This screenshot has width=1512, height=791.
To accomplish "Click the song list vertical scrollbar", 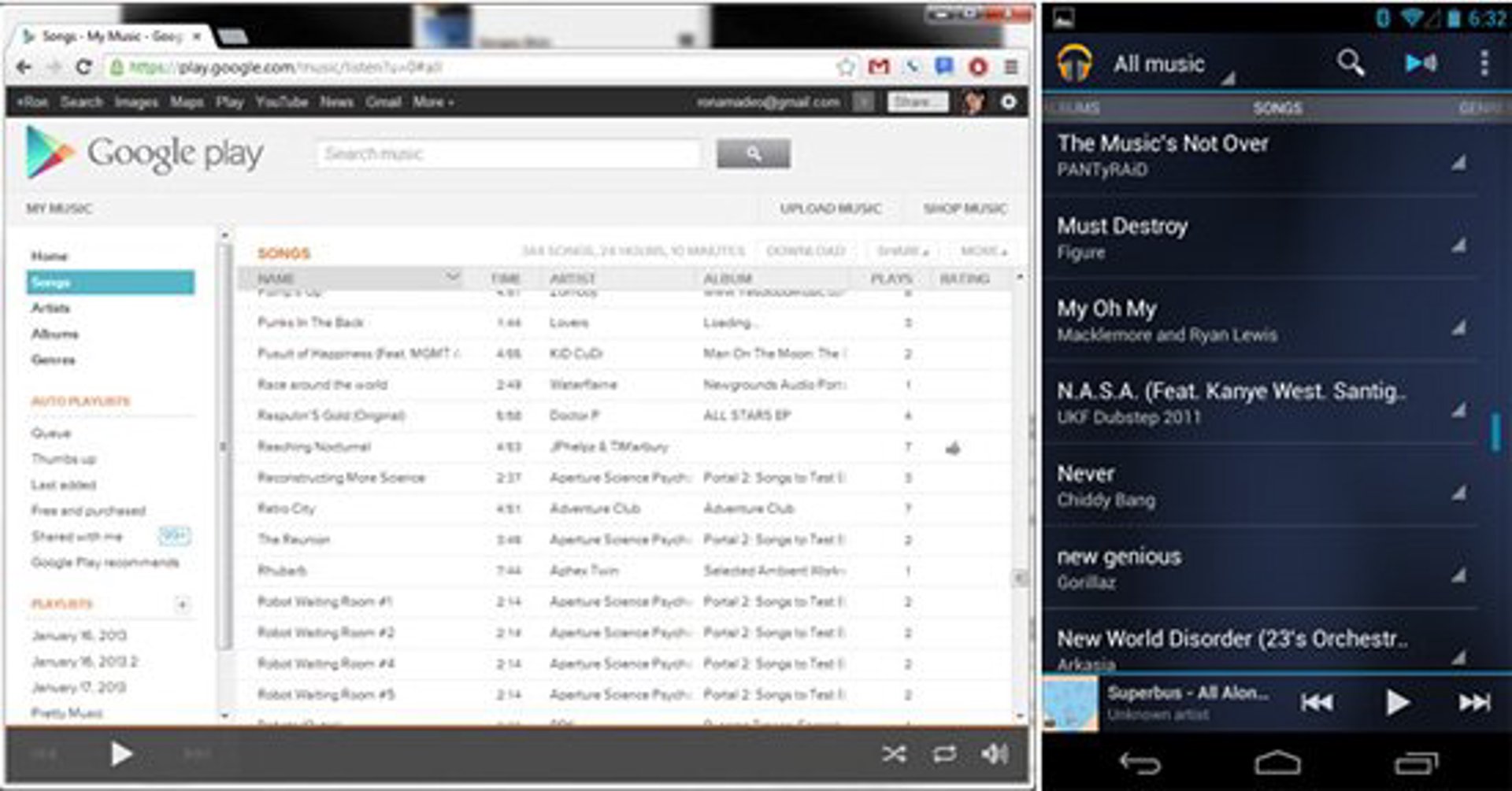I will pos(1021,578).
